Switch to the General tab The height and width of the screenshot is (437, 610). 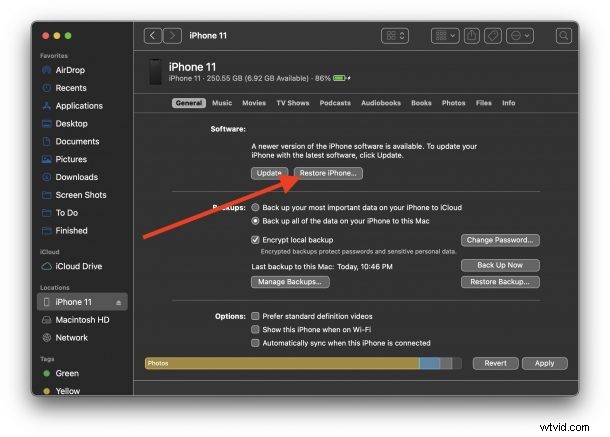click(x=189, y=103)
